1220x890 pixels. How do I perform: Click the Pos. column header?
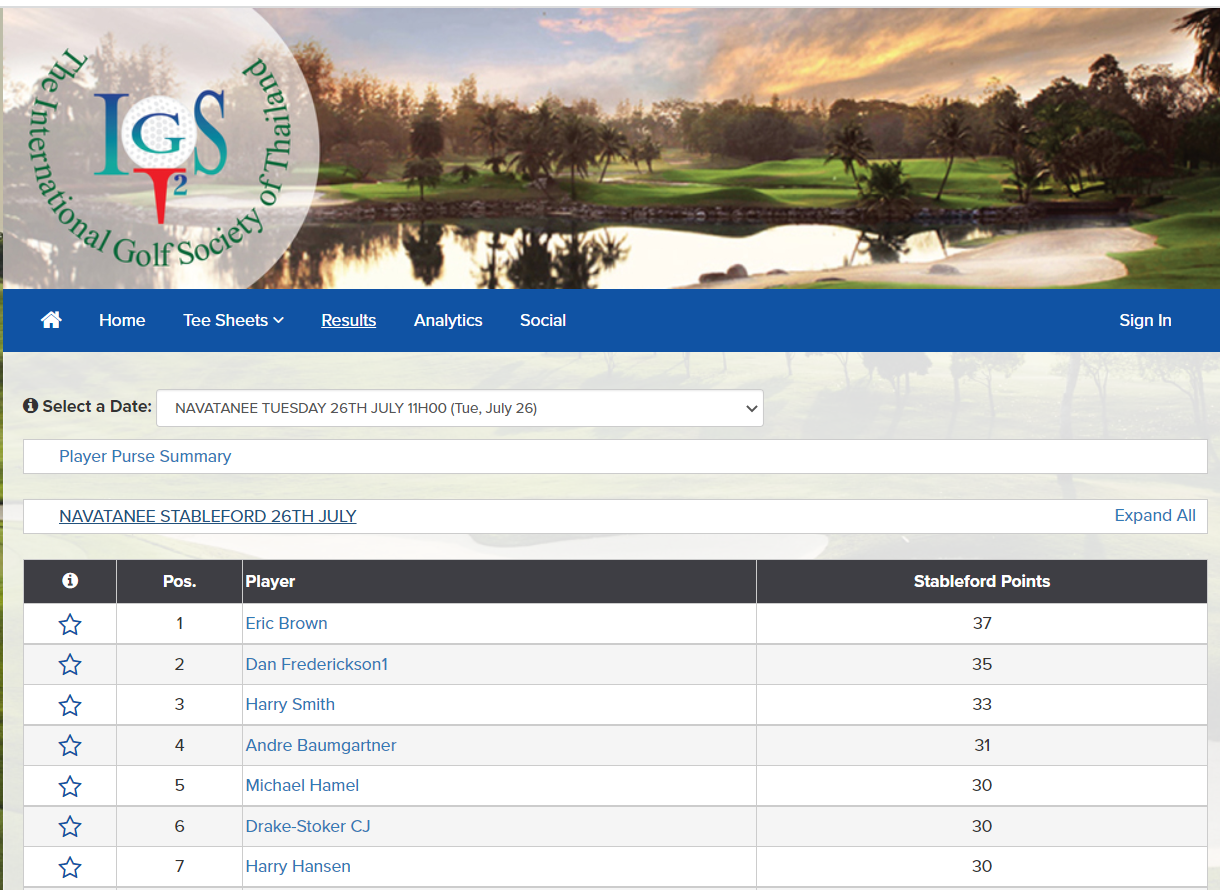pyautogui.click(x=180, y=581)
